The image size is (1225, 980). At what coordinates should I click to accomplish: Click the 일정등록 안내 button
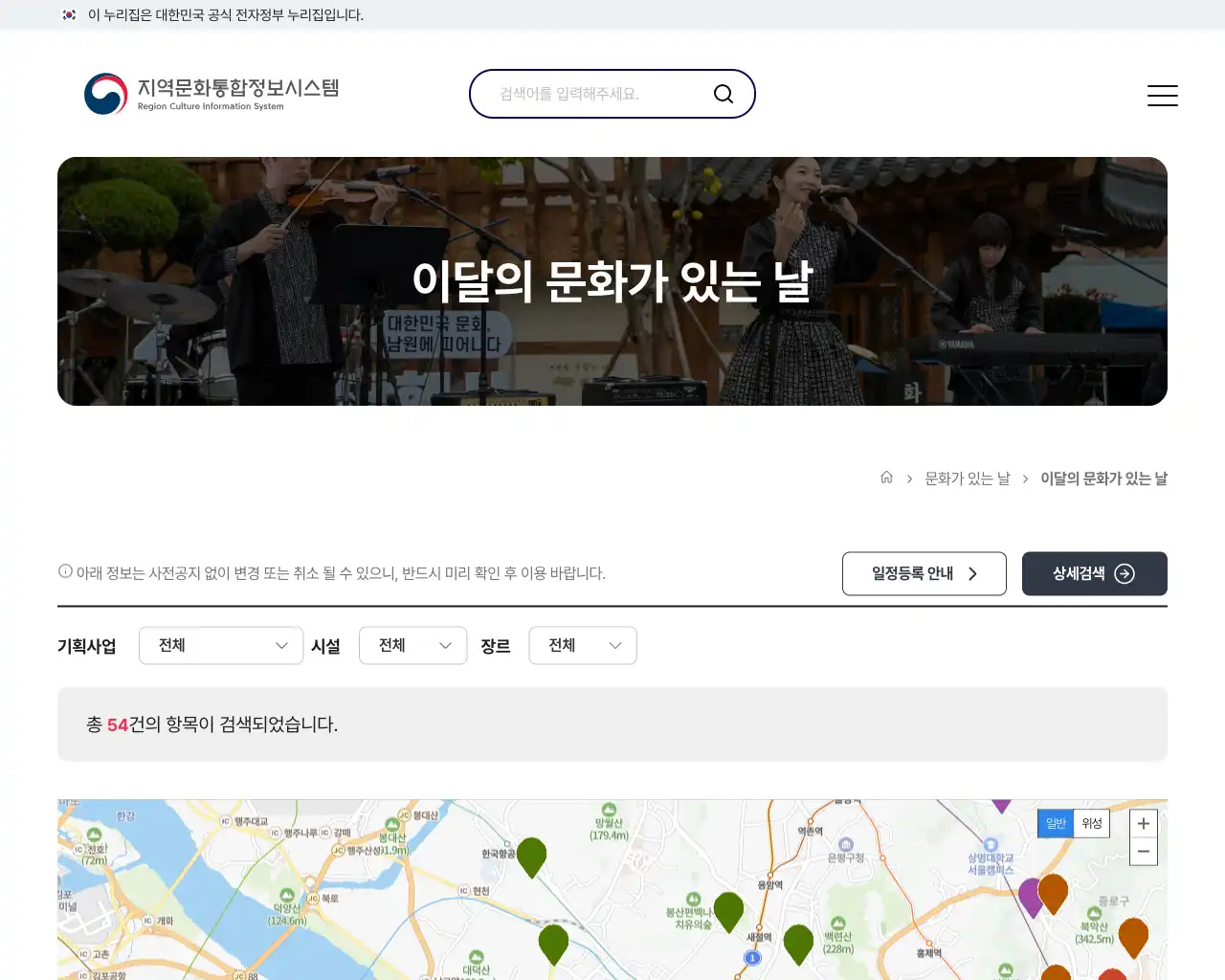pos(924,573)
